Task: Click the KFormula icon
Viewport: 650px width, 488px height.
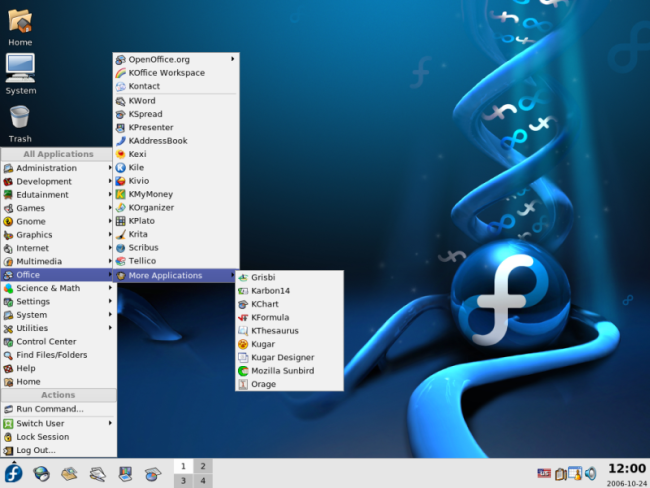Action: pos(243,318)
